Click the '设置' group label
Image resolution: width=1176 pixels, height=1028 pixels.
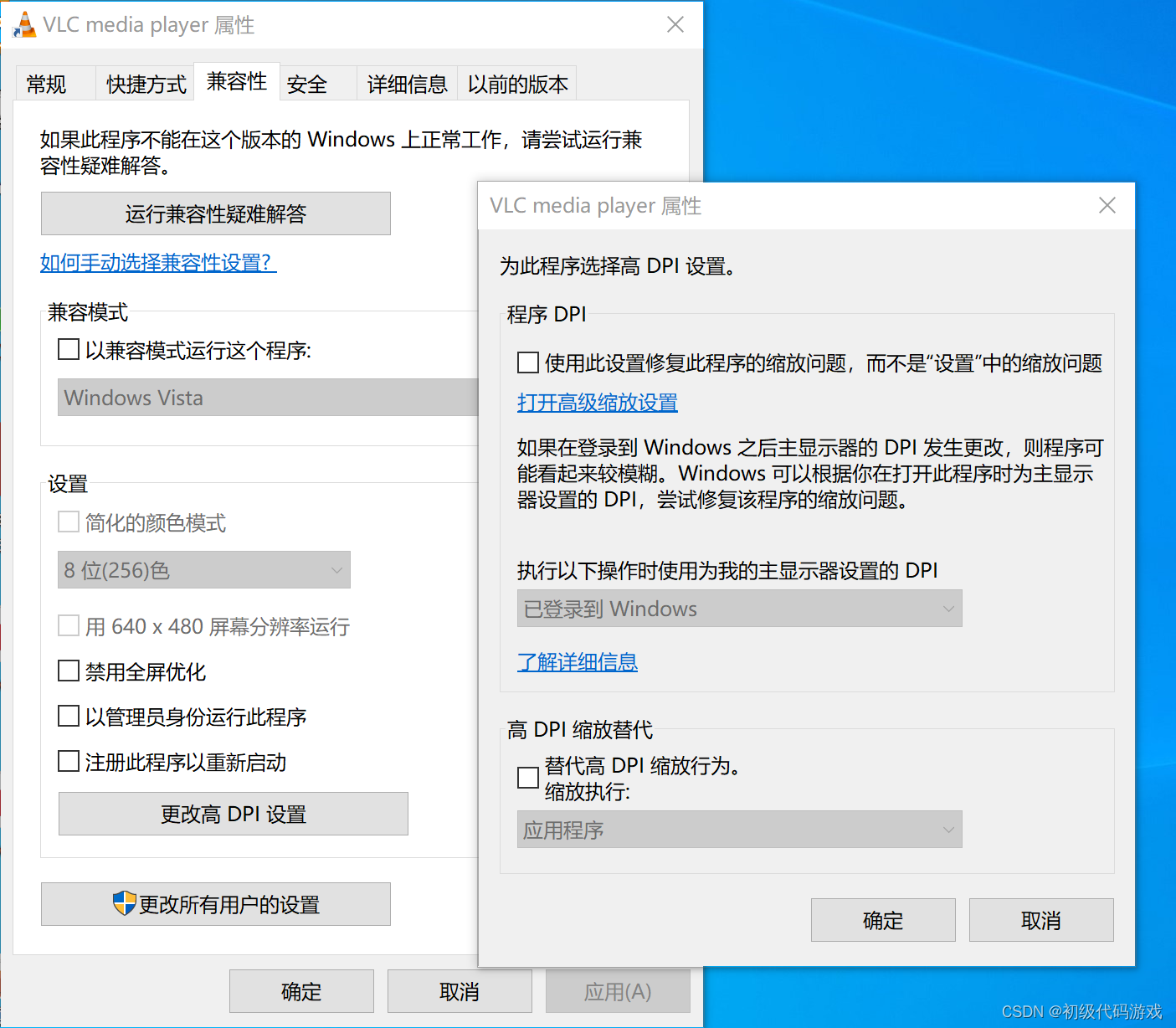tap(68, 484)
